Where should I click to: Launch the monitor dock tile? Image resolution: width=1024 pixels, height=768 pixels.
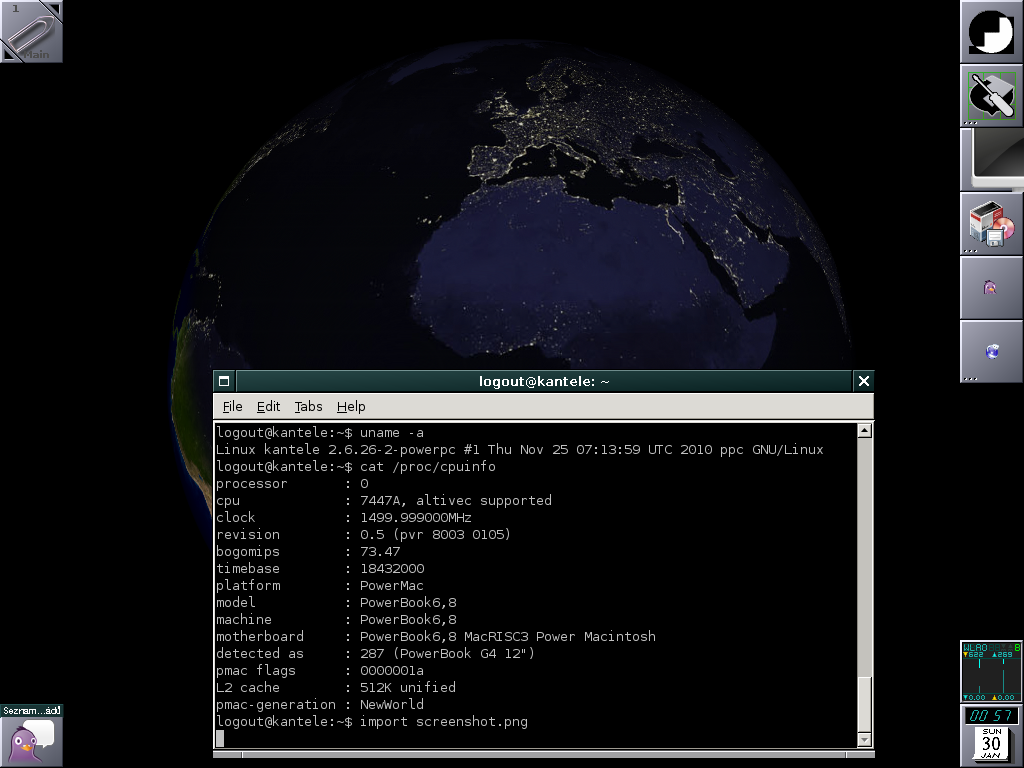(x=991, y=160)
